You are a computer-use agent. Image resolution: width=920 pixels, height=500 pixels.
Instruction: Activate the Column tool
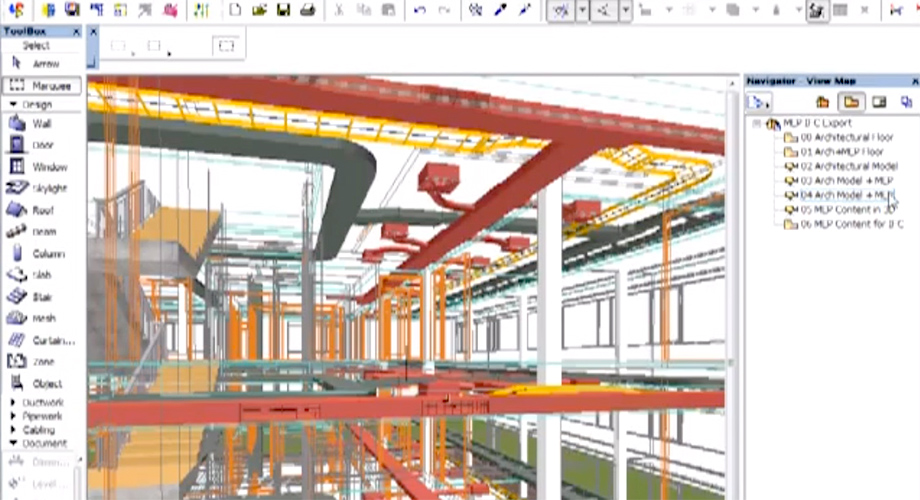[41, 254]
